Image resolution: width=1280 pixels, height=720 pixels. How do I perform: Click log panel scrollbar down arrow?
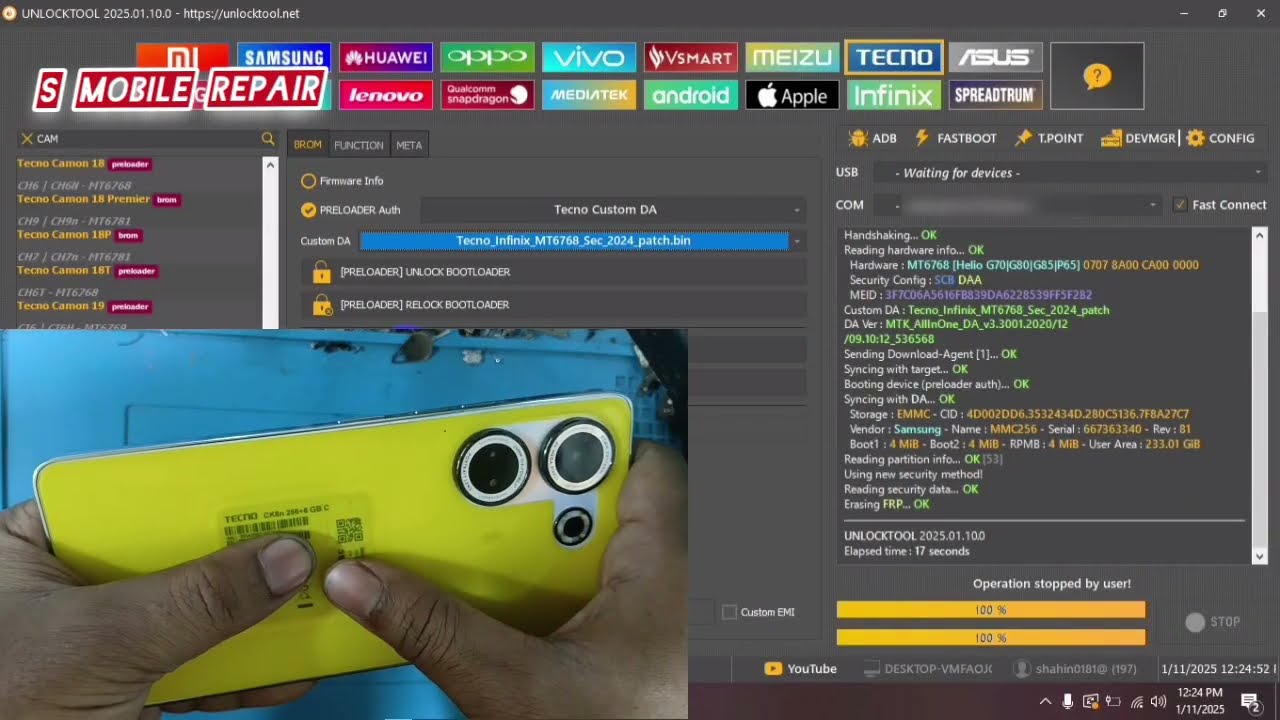click(1260, 556)
